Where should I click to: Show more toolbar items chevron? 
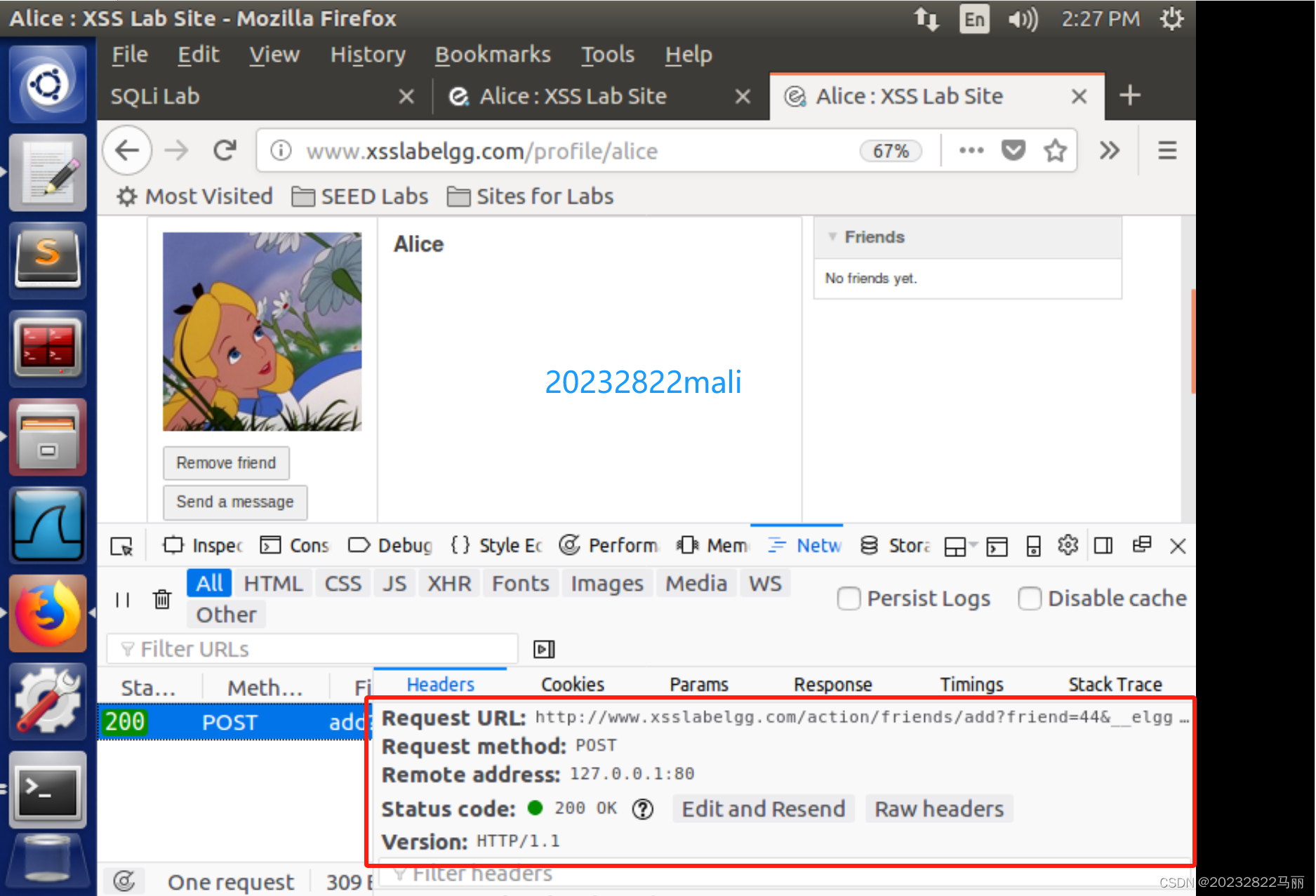pyautogui.click(x=1110, y=150)
